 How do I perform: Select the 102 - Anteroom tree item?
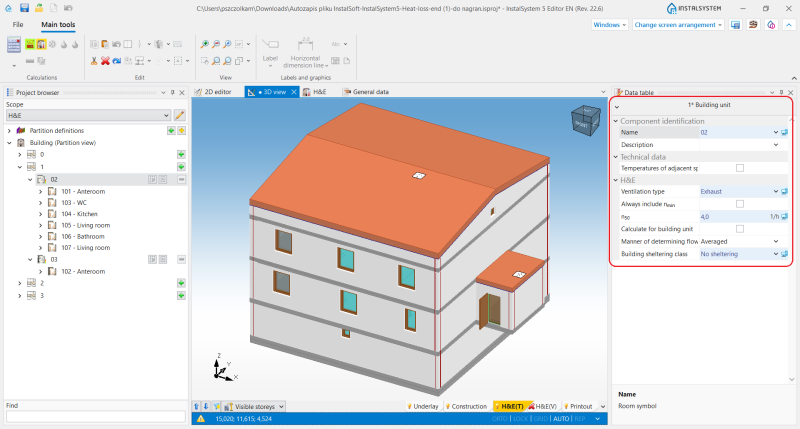83,272
